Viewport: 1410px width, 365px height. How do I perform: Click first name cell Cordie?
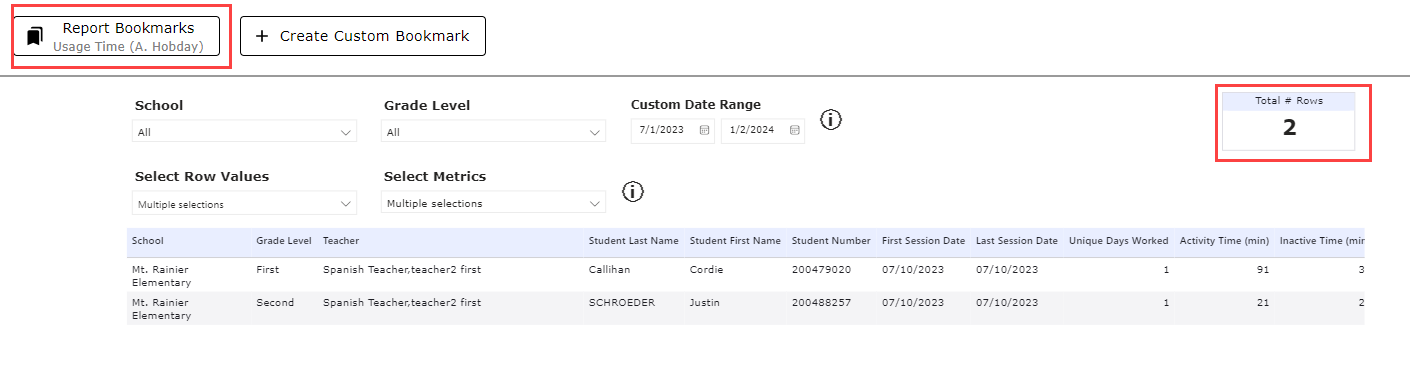(706, 270)
